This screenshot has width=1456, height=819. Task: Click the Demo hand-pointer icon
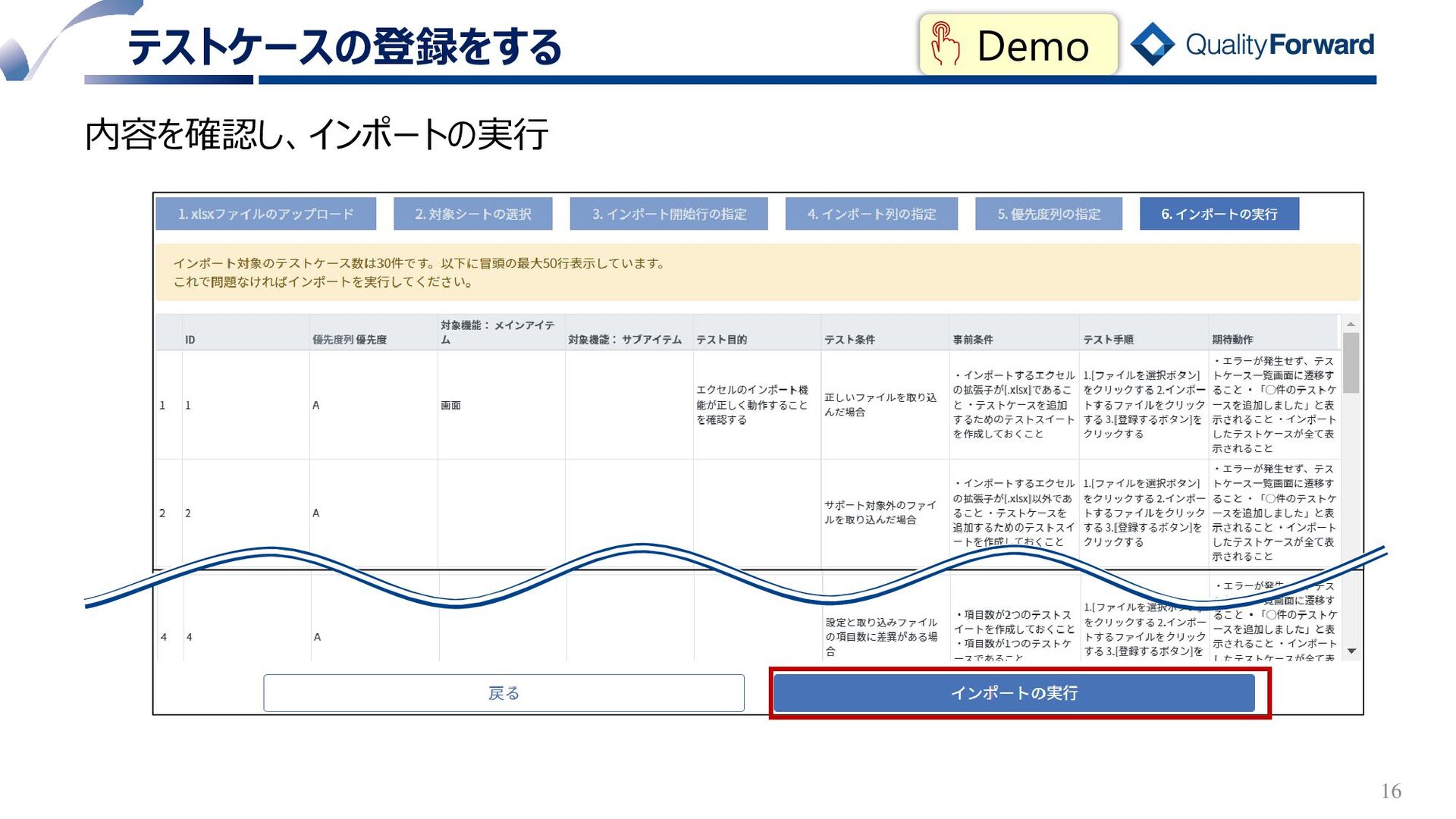945,43
